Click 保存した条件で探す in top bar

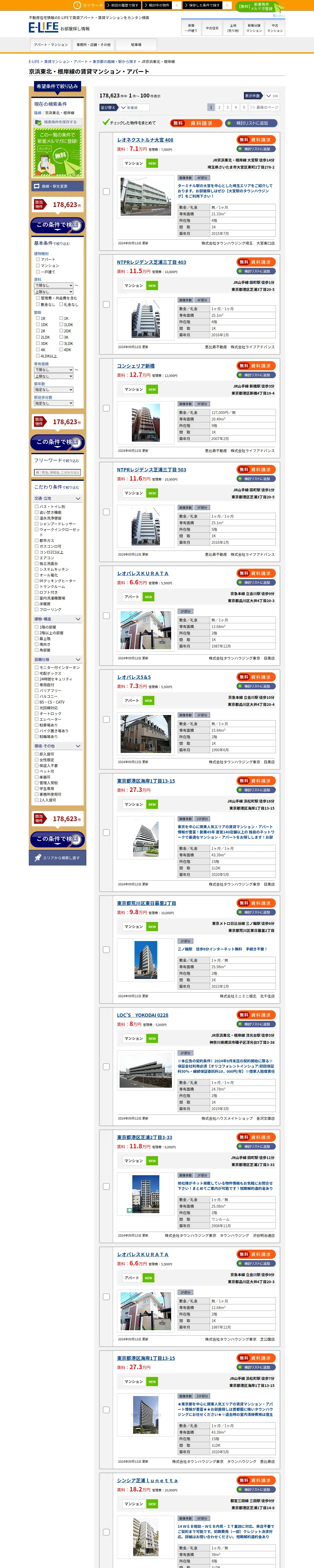[x=203, y=5]
